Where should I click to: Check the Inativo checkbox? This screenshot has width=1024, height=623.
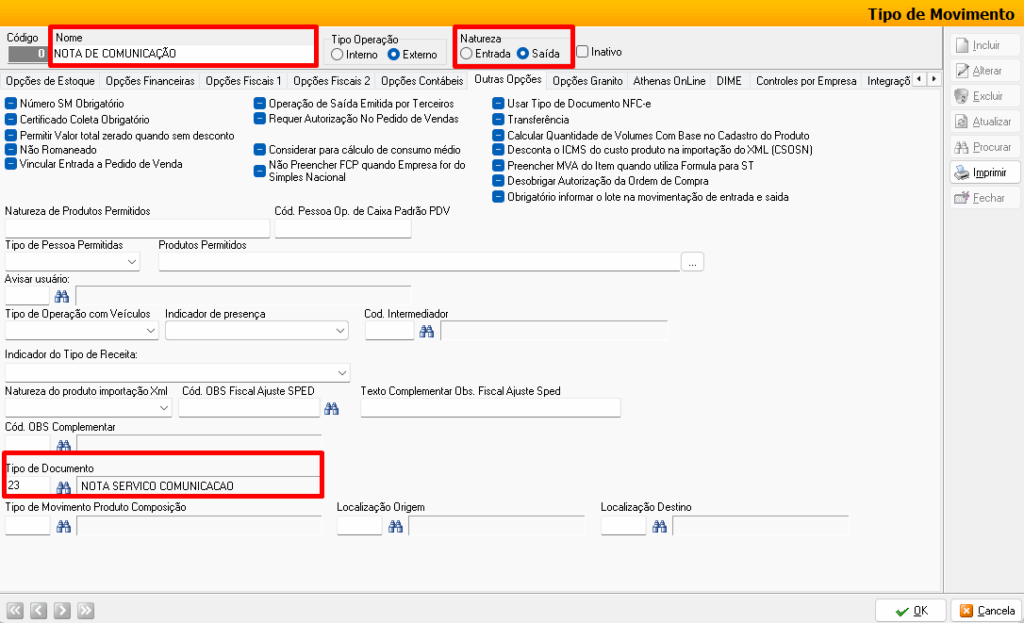pyautogui.click(x=583, y=52)
